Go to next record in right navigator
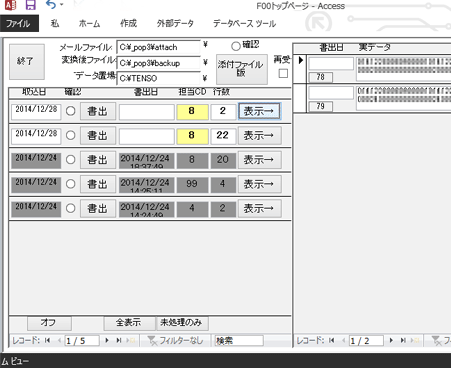 391,340
